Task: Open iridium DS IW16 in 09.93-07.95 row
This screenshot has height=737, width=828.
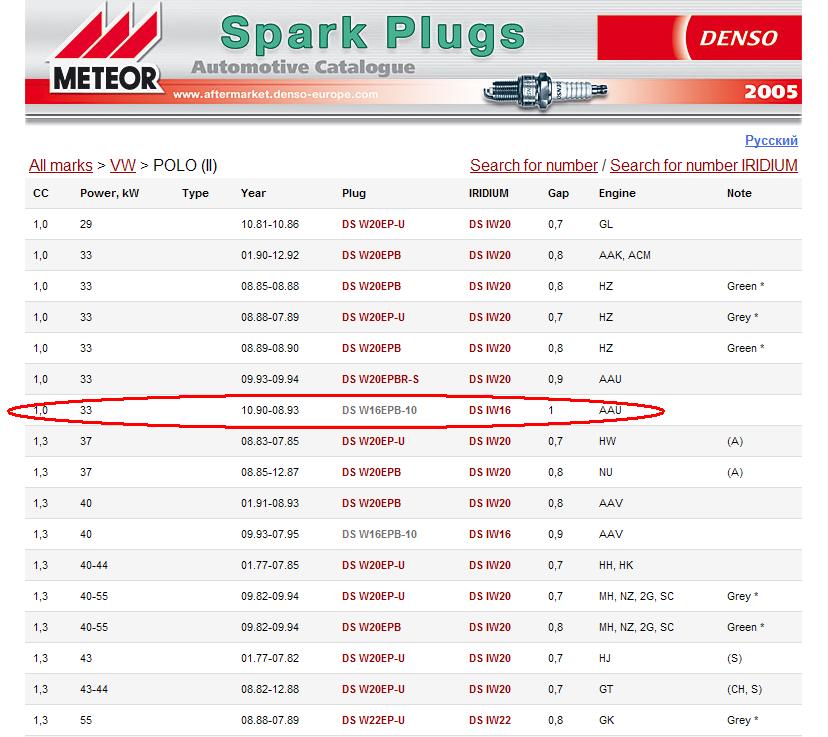Action: tap(490, 534)
